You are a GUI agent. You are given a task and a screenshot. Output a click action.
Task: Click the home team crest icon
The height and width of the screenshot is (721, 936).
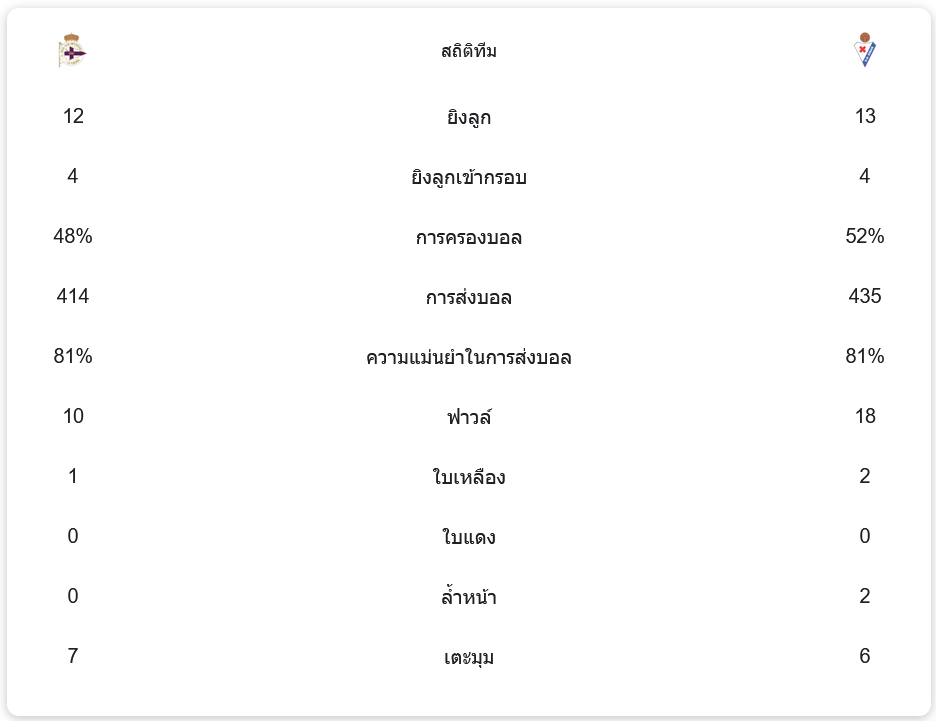pyautogui.click(x=73, y=51)
